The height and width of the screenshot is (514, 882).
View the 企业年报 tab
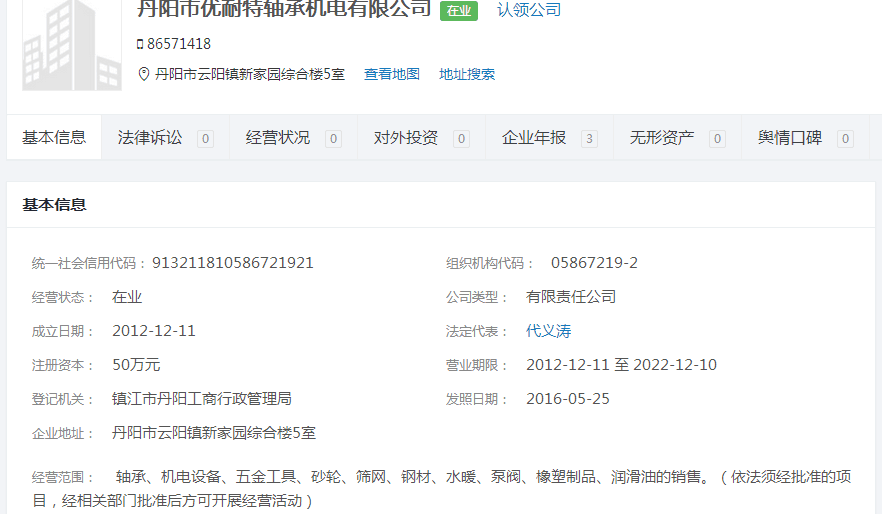[x=534, y=138]
